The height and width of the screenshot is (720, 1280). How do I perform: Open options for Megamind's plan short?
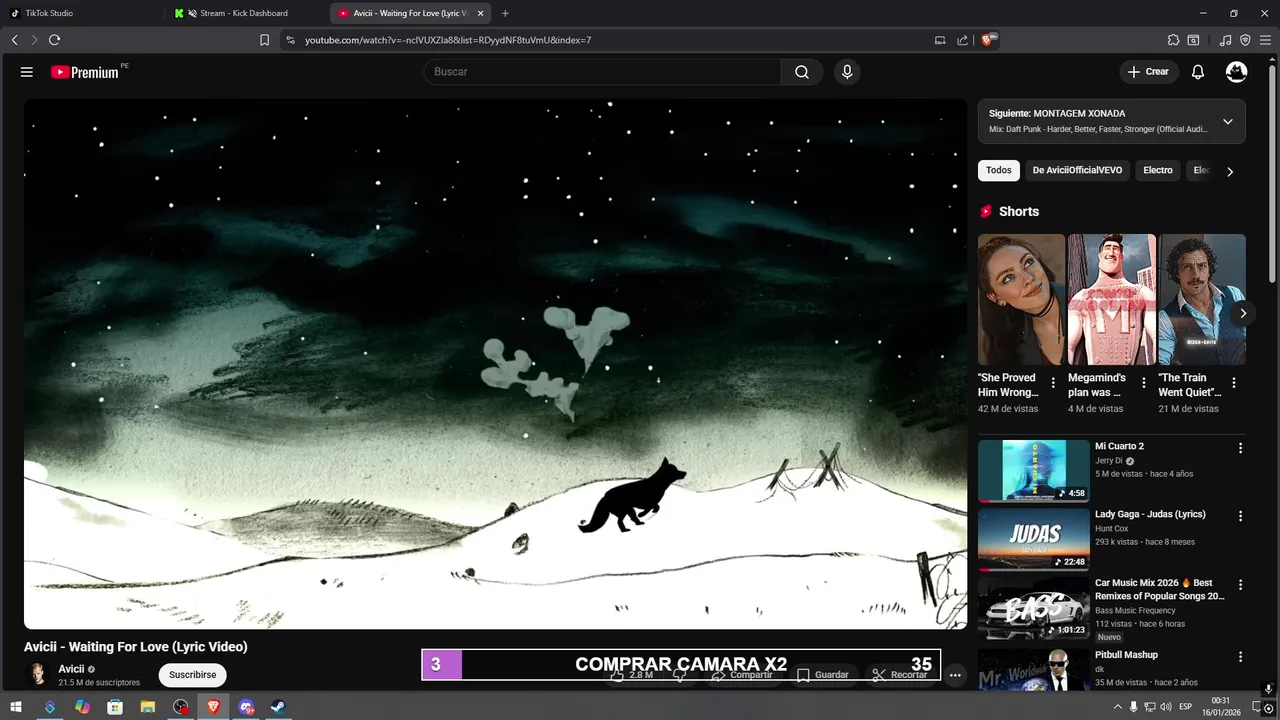pos(1143,382)
